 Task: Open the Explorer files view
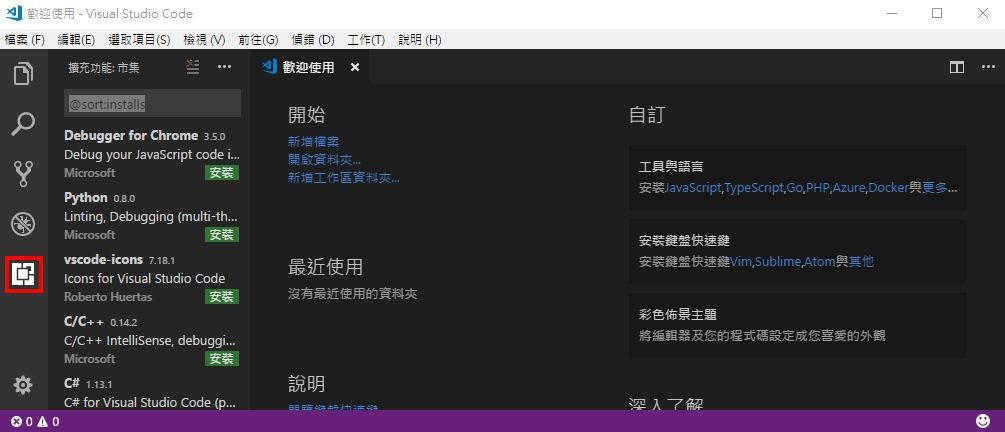(23, 74)
